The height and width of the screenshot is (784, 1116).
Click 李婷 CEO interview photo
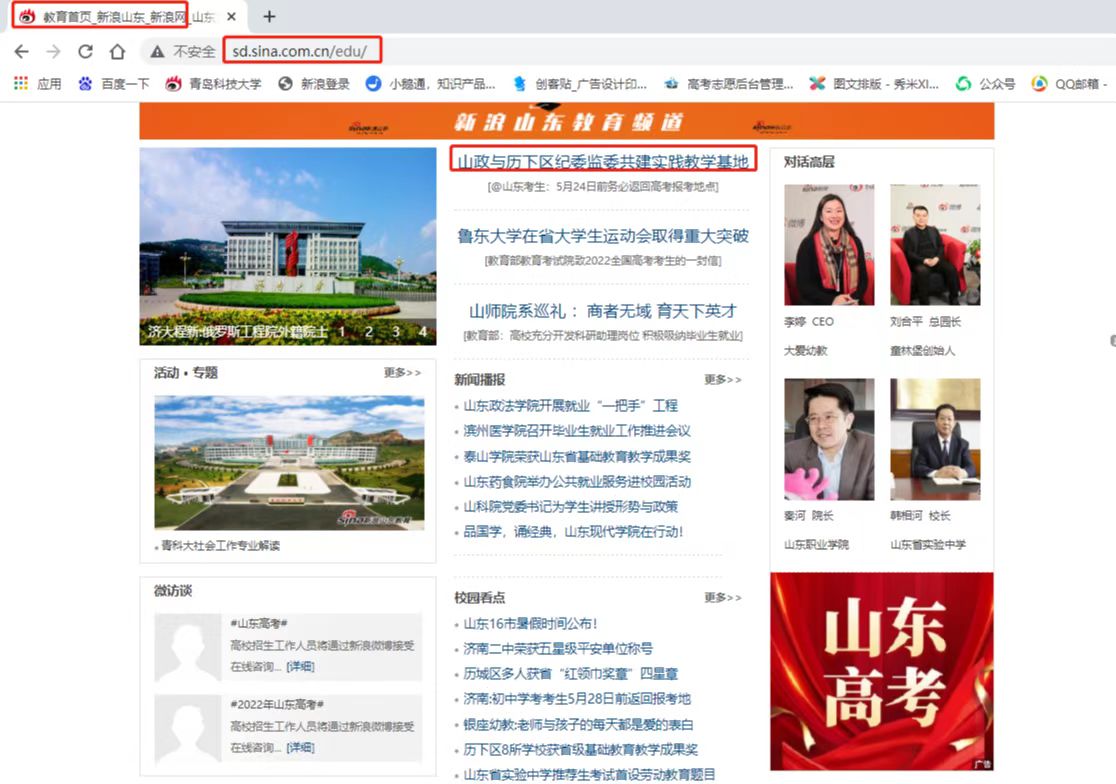pyautogui.click(x=829, y=245)
